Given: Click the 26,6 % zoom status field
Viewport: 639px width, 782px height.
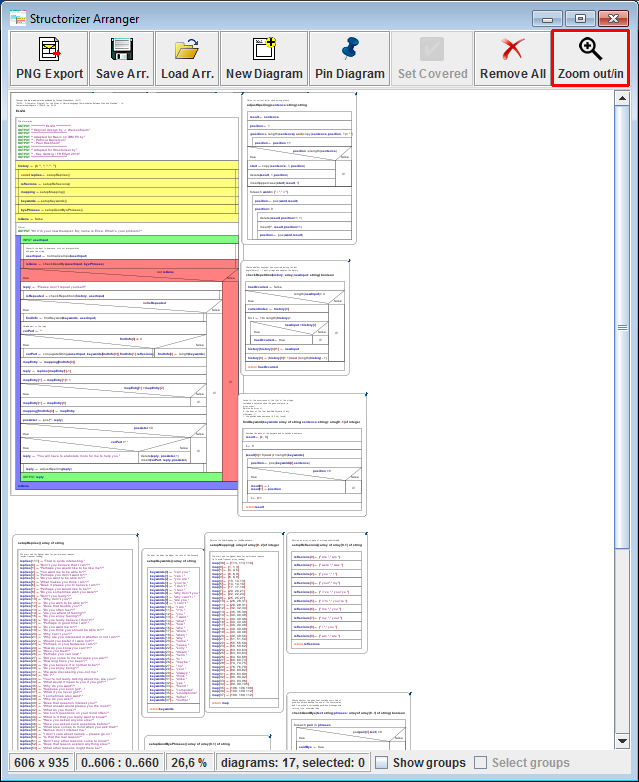Looking at the screenshot, I should click(x=189, y=763).
